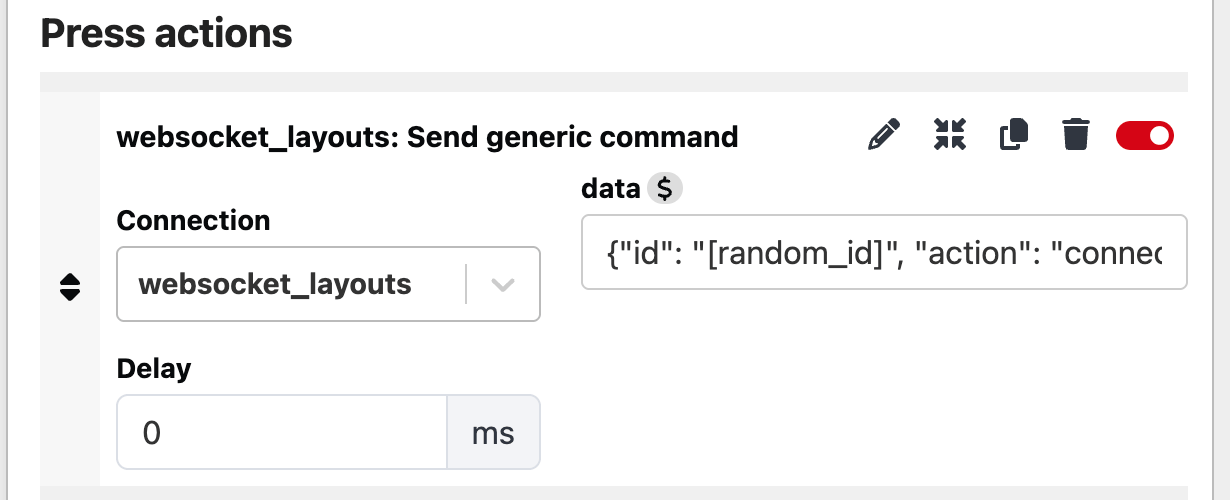Focus the Delay input showing 0

coord(282,433)
